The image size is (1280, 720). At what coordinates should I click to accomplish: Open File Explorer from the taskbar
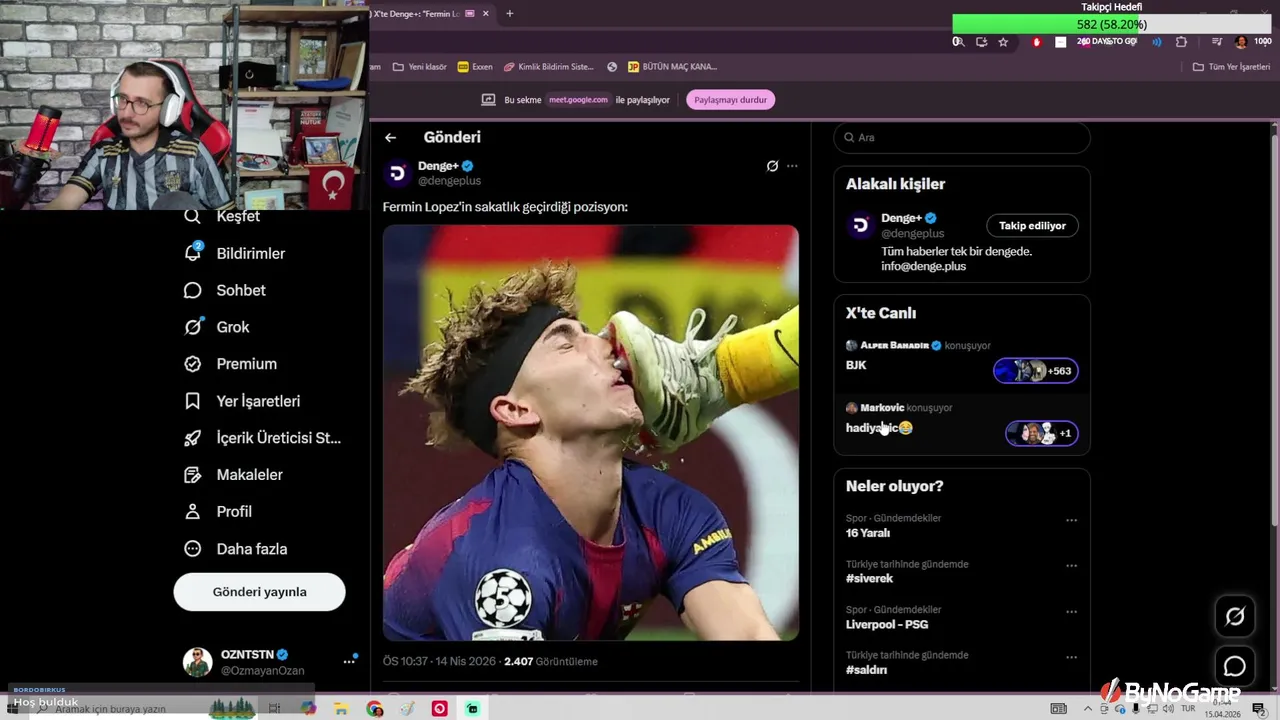point(341,709)
